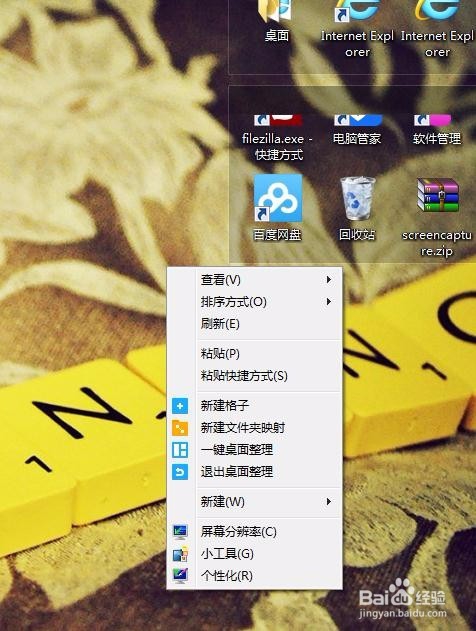
Task: Click the layout icon beside 一键桌面整理
Action: [x=180, y=450]
